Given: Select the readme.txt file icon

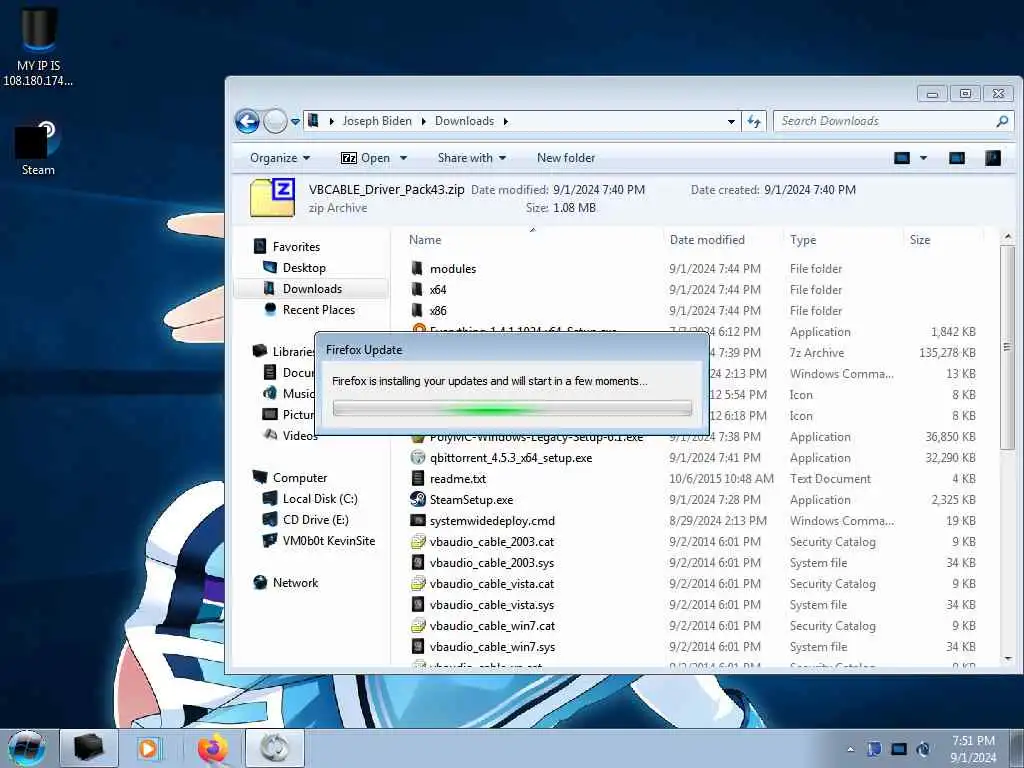Looking at the screenshot, I should 418,478.
